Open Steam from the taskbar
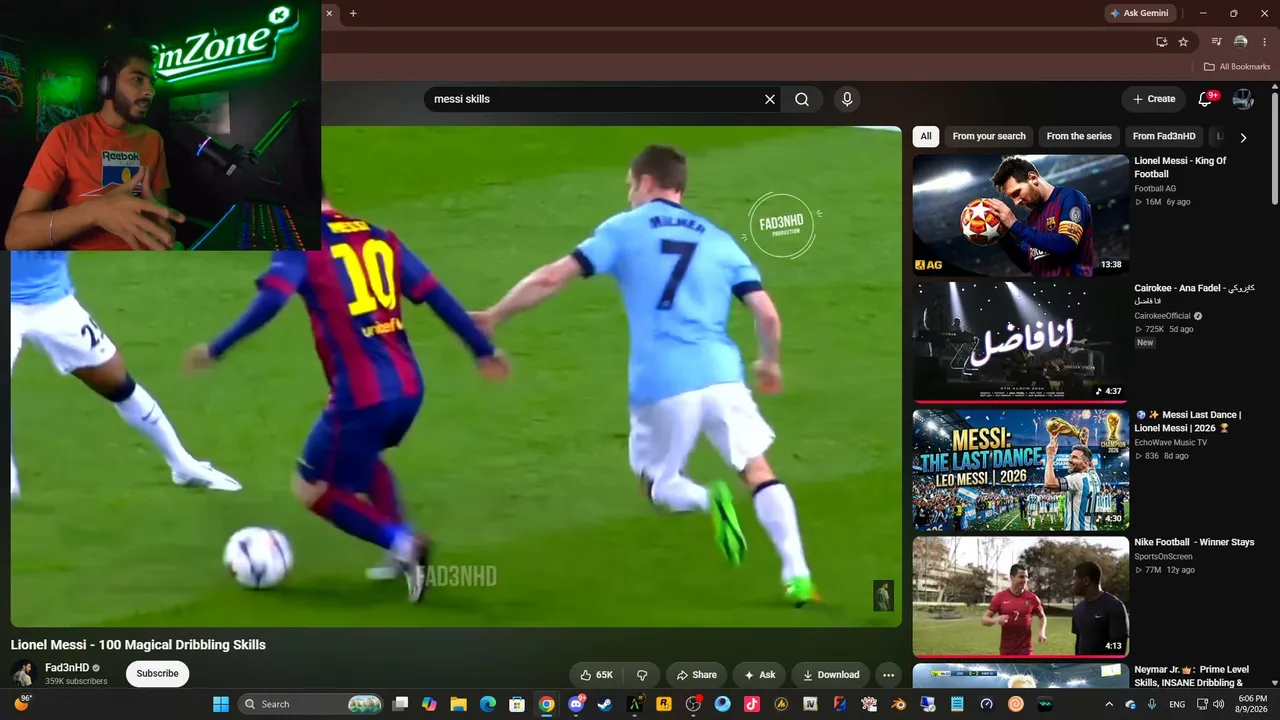This screenshot has width=1280, height=720. coord(605,704)
